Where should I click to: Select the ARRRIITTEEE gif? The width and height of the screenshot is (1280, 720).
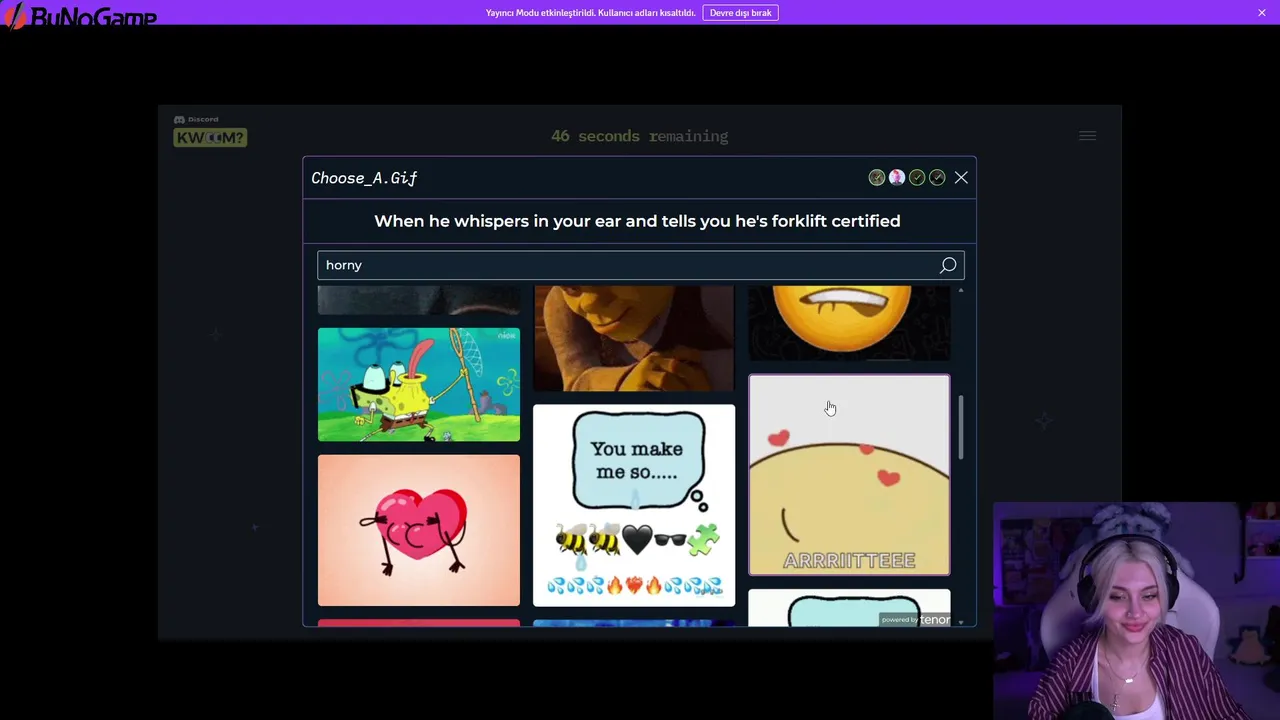pos(849,475)
